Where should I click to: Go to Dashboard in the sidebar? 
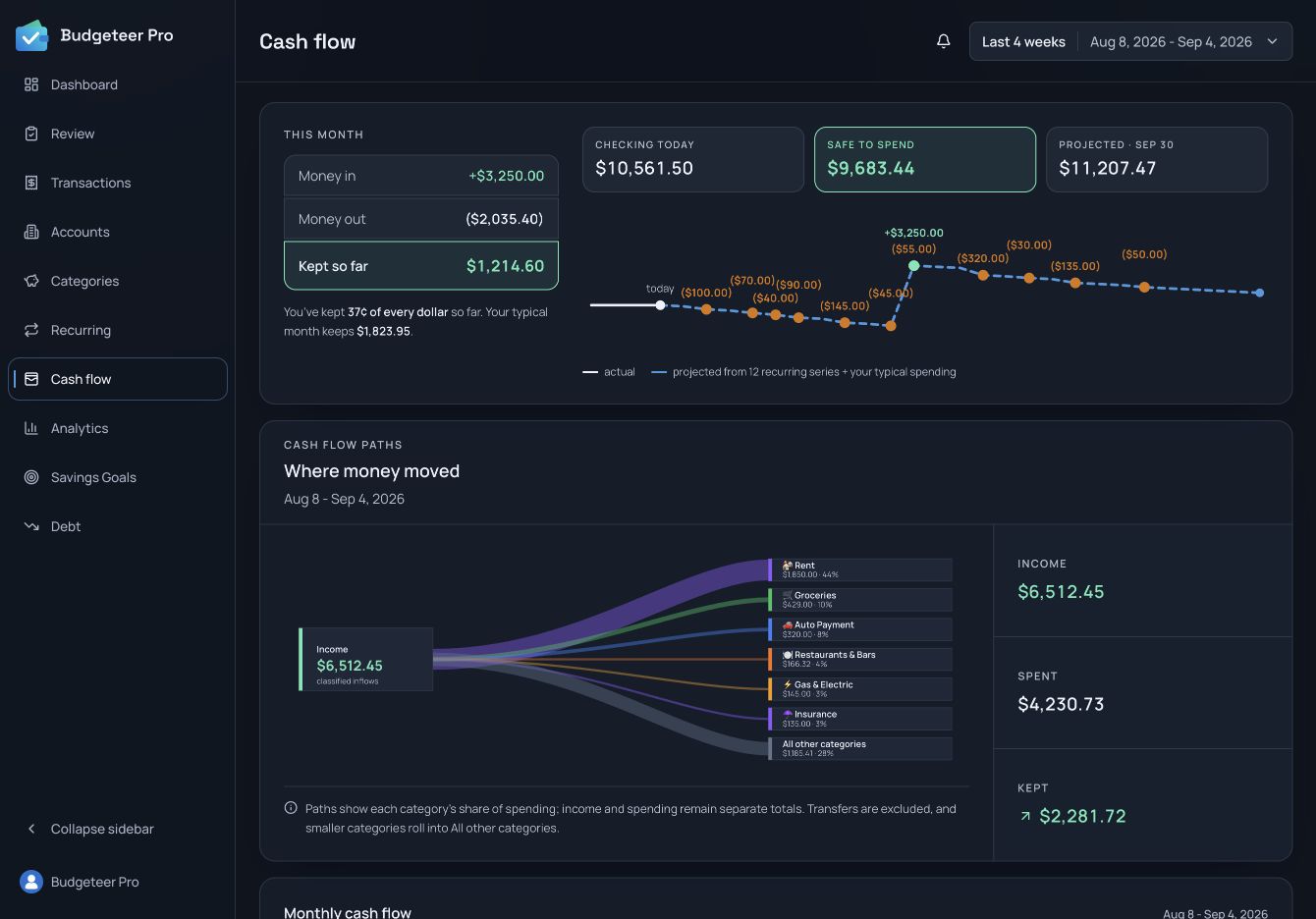click(118, 84)
